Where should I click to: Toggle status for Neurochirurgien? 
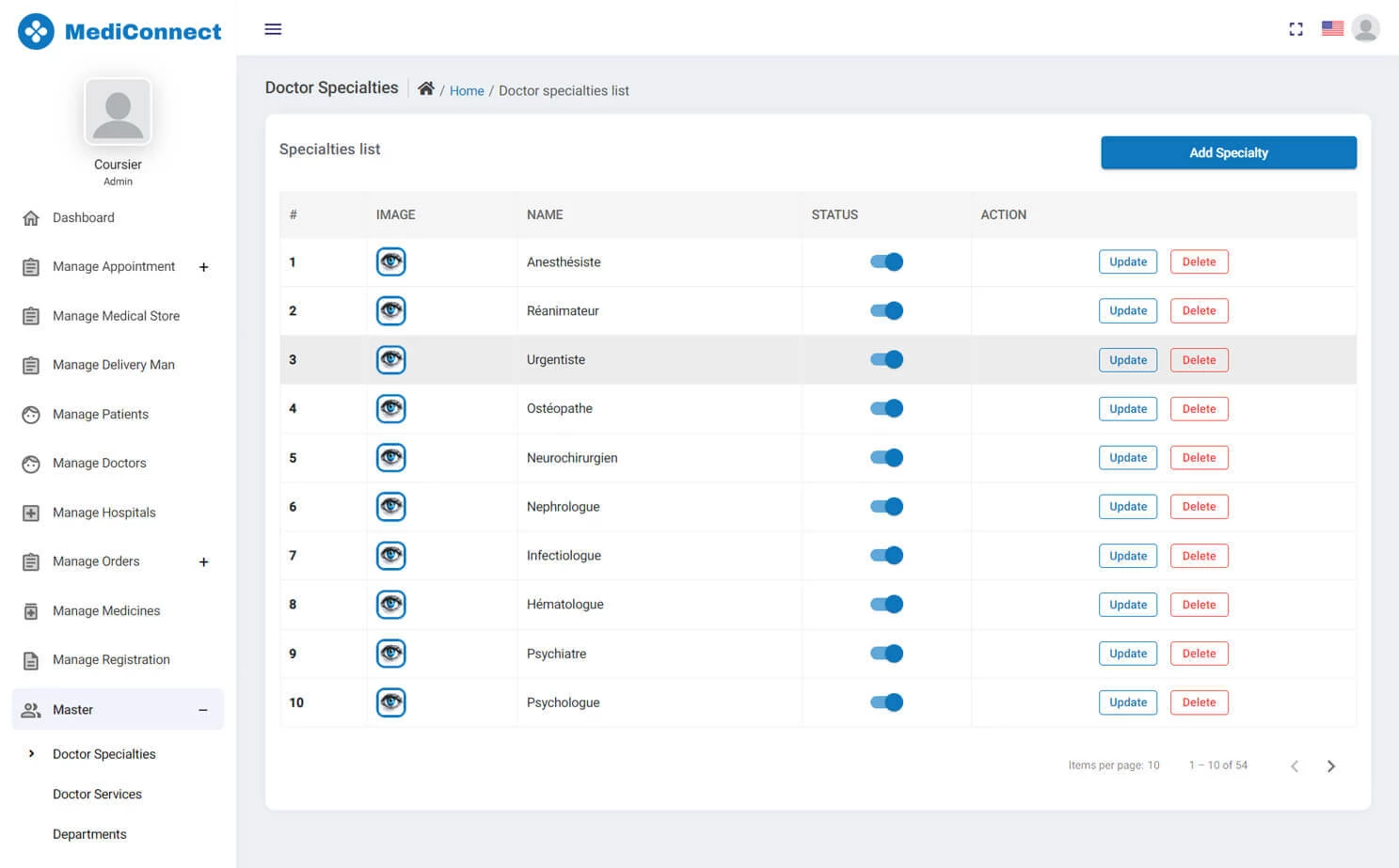pos(886,458)
